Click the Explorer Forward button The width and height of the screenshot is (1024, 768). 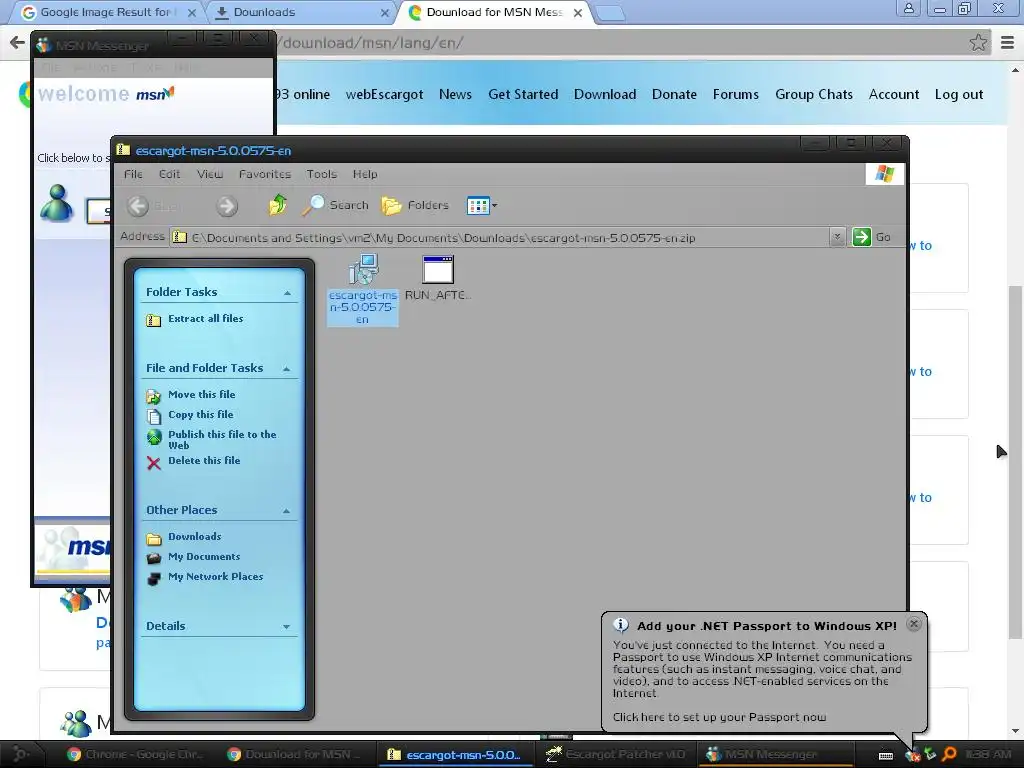[x=227, y=206]
